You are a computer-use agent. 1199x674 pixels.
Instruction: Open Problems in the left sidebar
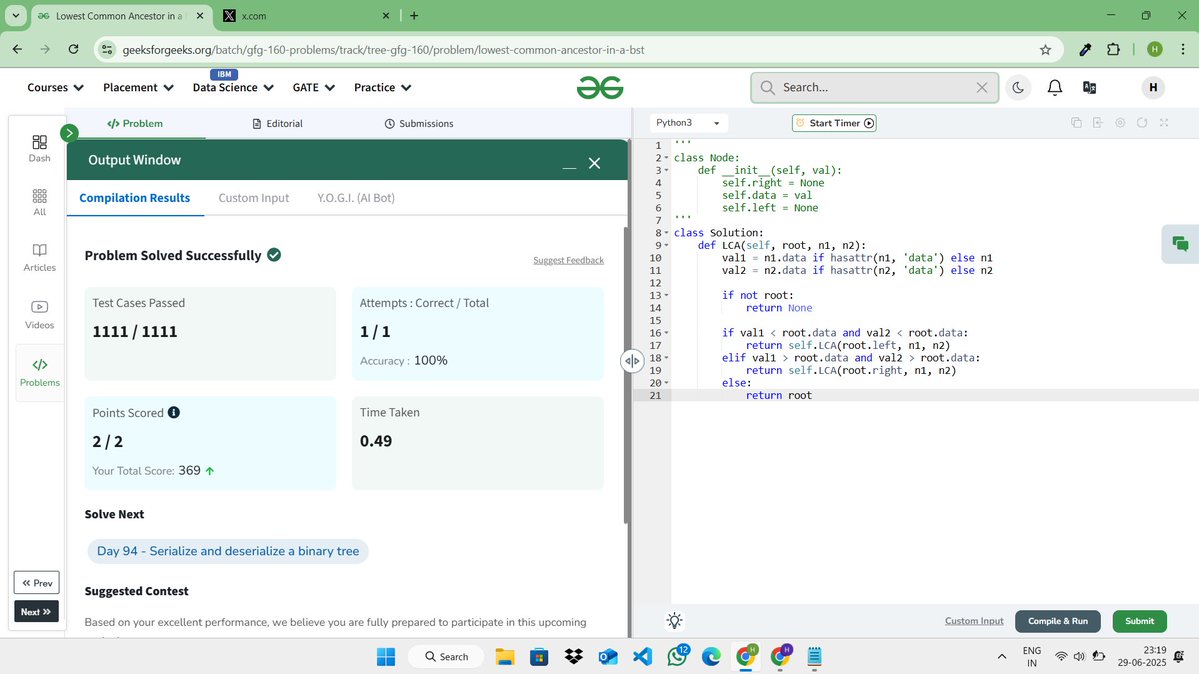pos(40,373)
